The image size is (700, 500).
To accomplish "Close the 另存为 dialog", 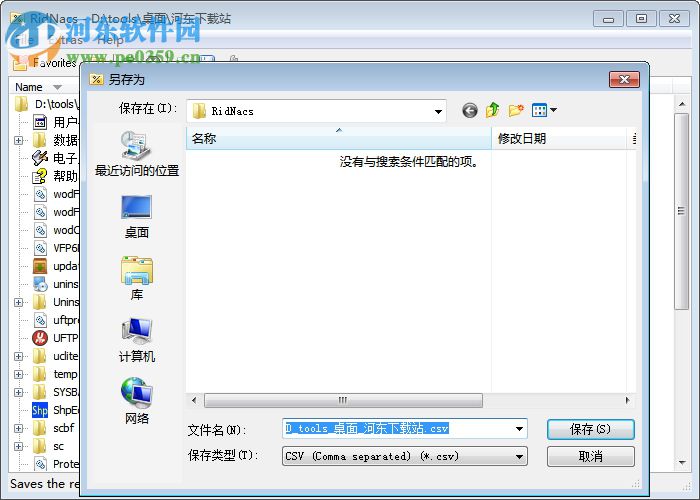I will click(x=624, y=79).
